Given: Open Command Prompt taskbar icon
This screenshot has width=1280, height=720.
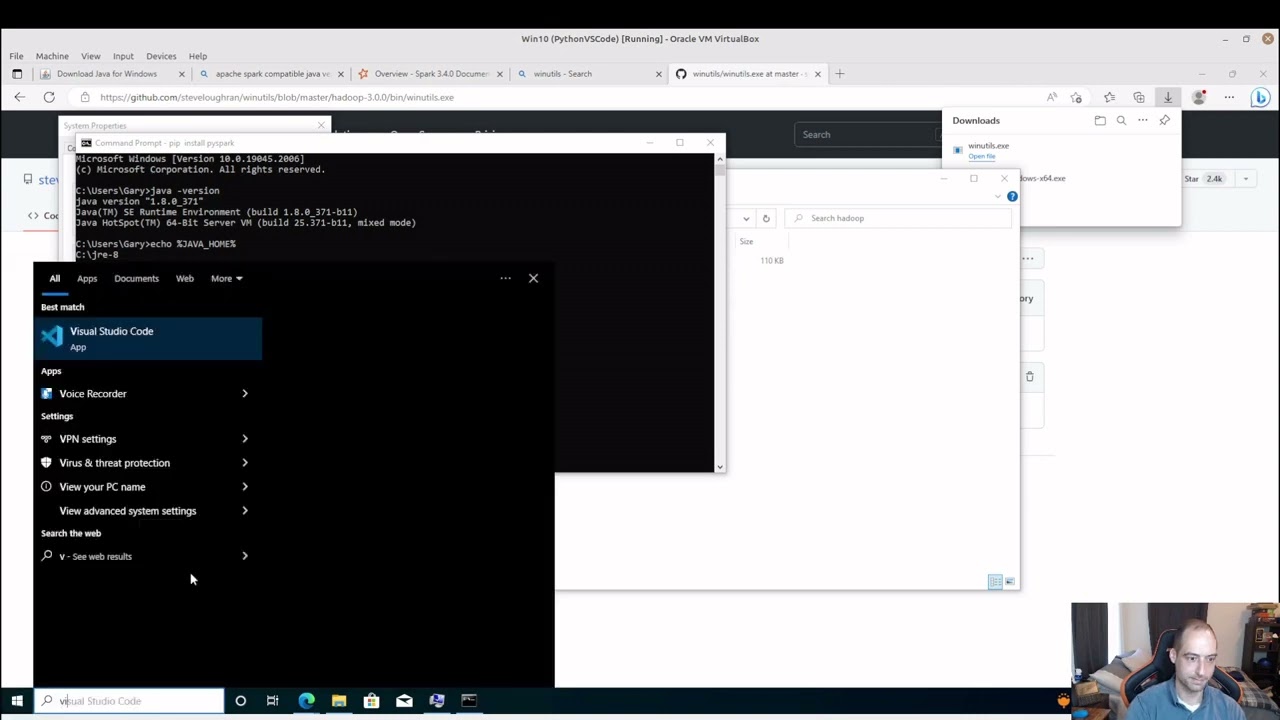Looking at the screenshot, I should (469, 701).
